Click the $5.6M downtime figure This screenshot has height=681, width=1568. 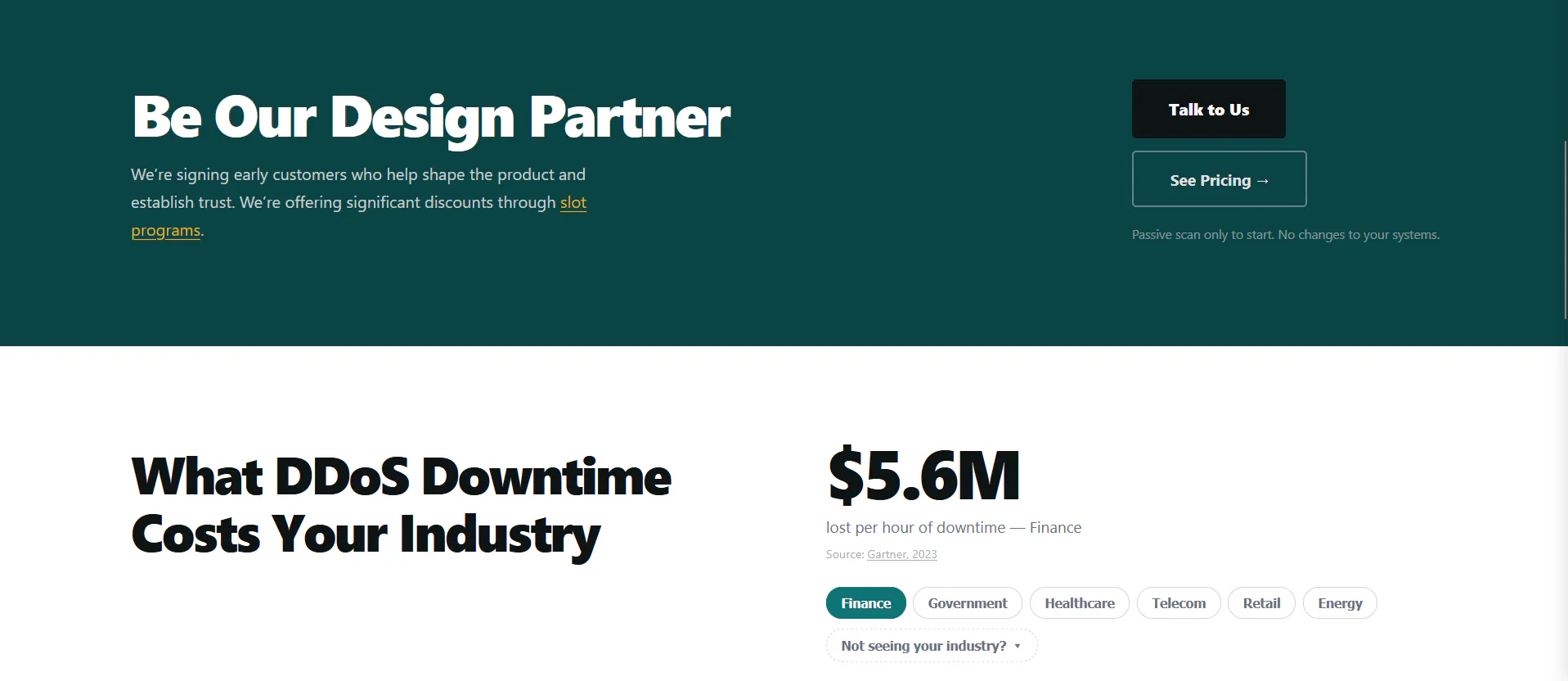(x=923, y=475)
